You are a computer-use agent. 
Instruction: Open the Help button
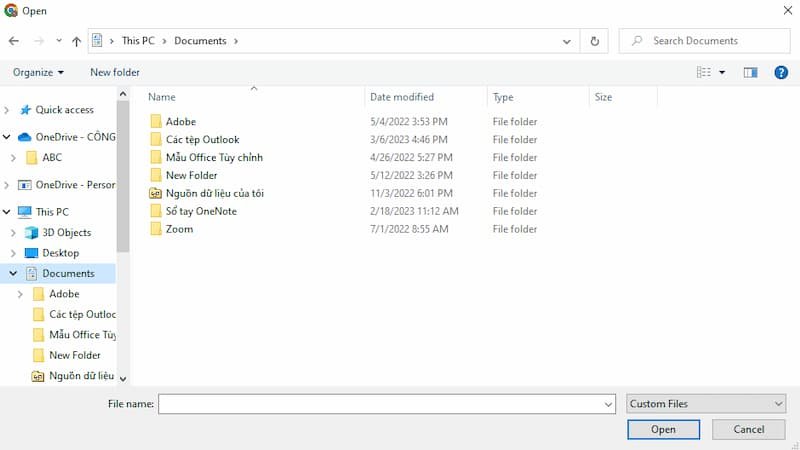[781, 72]
